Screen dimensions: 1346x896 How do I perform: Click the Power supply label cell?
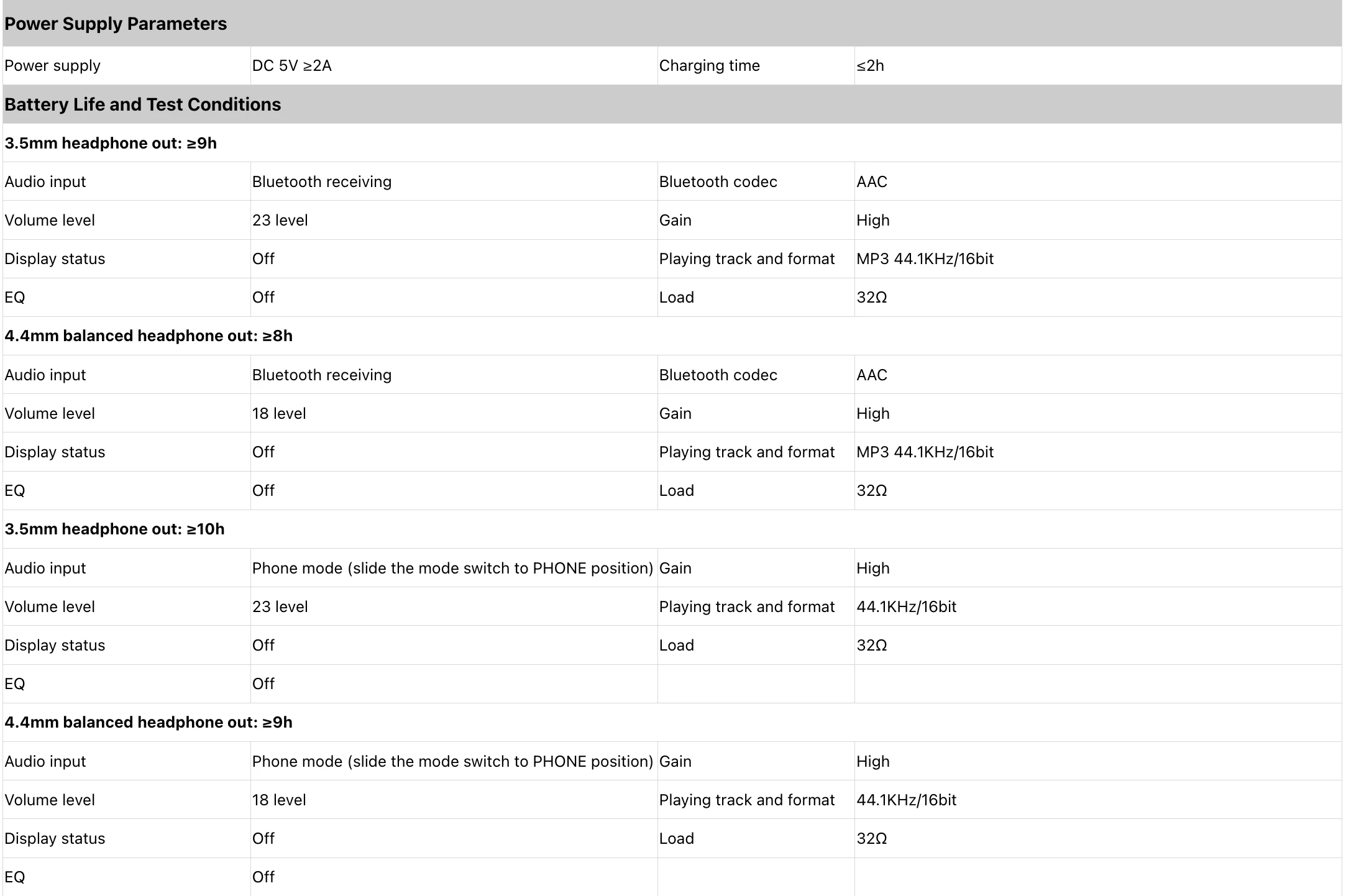pos(126,66)
